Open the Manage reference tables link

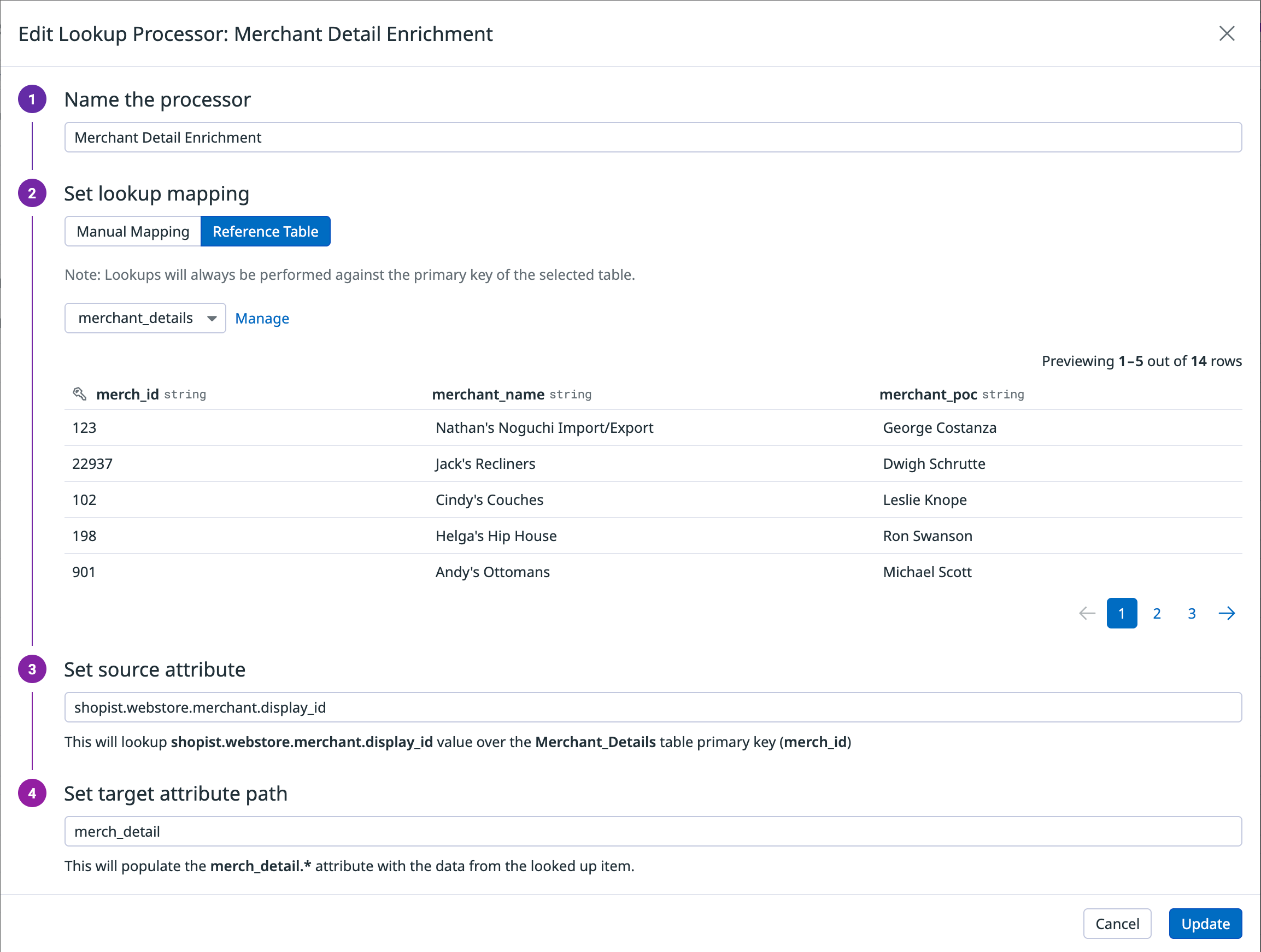[262, 318]
